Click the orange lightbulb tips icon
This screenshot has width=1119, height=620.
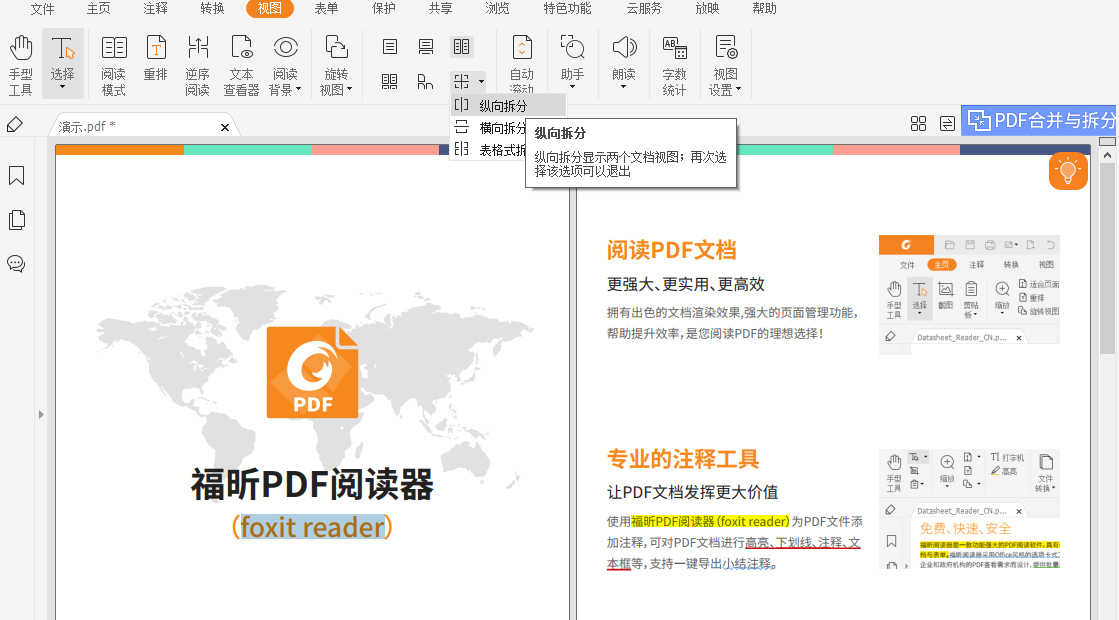(x=1068, y=171)
